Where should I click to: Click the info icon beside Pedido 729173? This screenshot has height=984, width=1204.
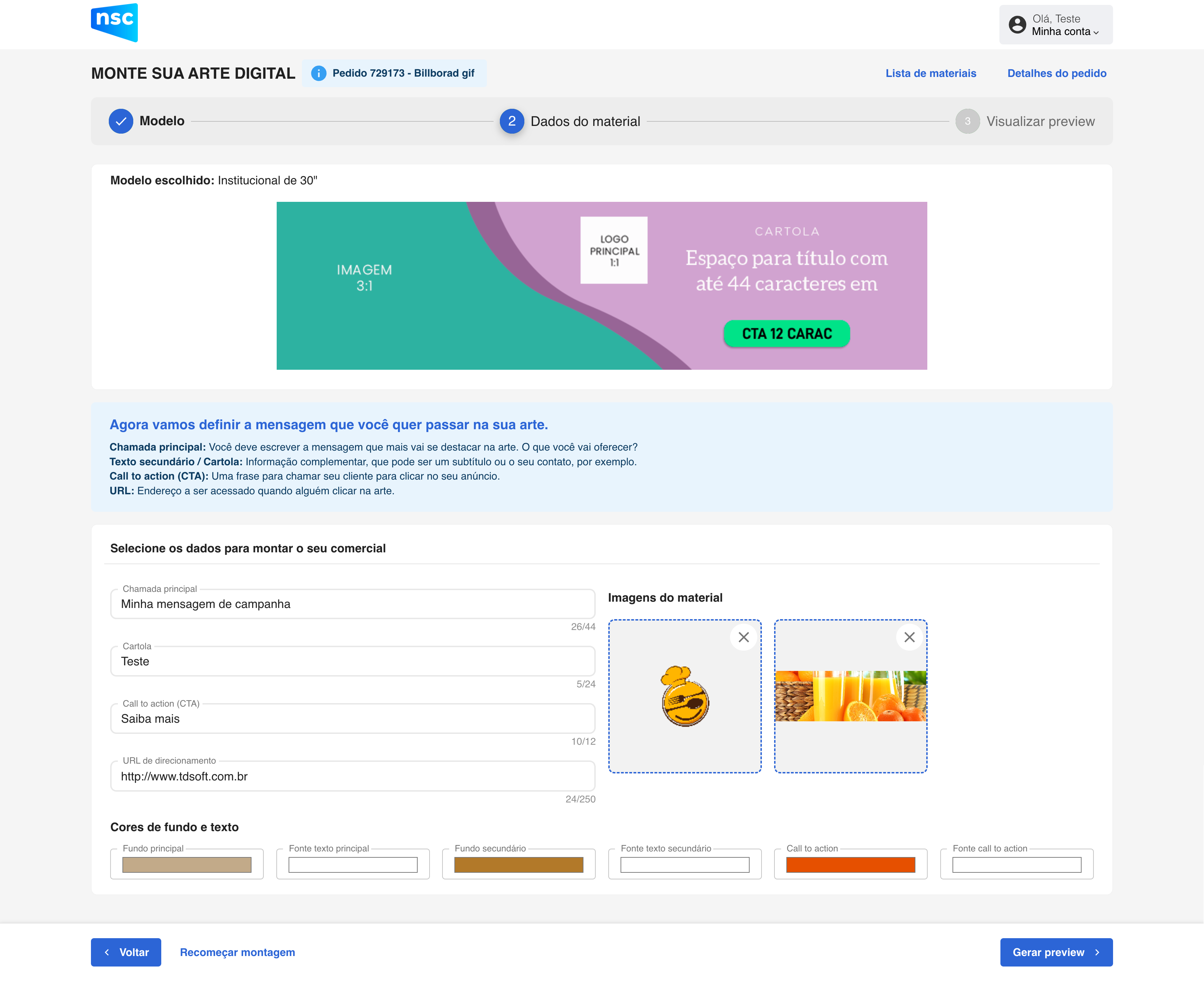click(319, 73)
